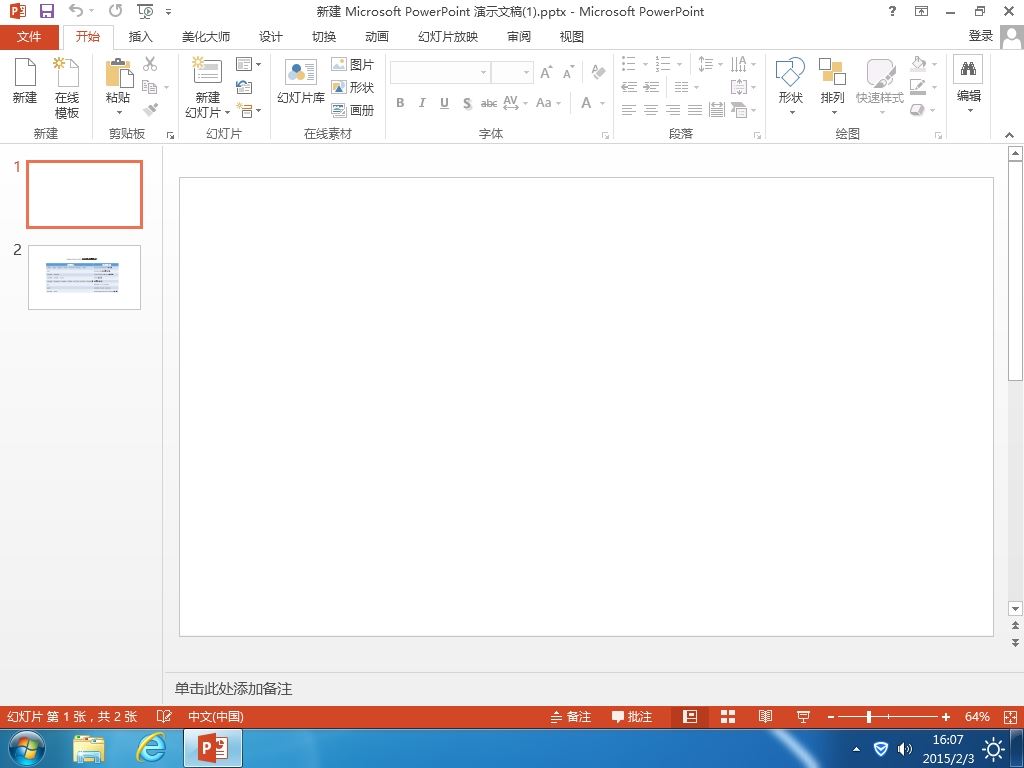This screenshot has width=1024, height=768.
Task: Click notes area 单击此处添加备注
Action: 233,688
